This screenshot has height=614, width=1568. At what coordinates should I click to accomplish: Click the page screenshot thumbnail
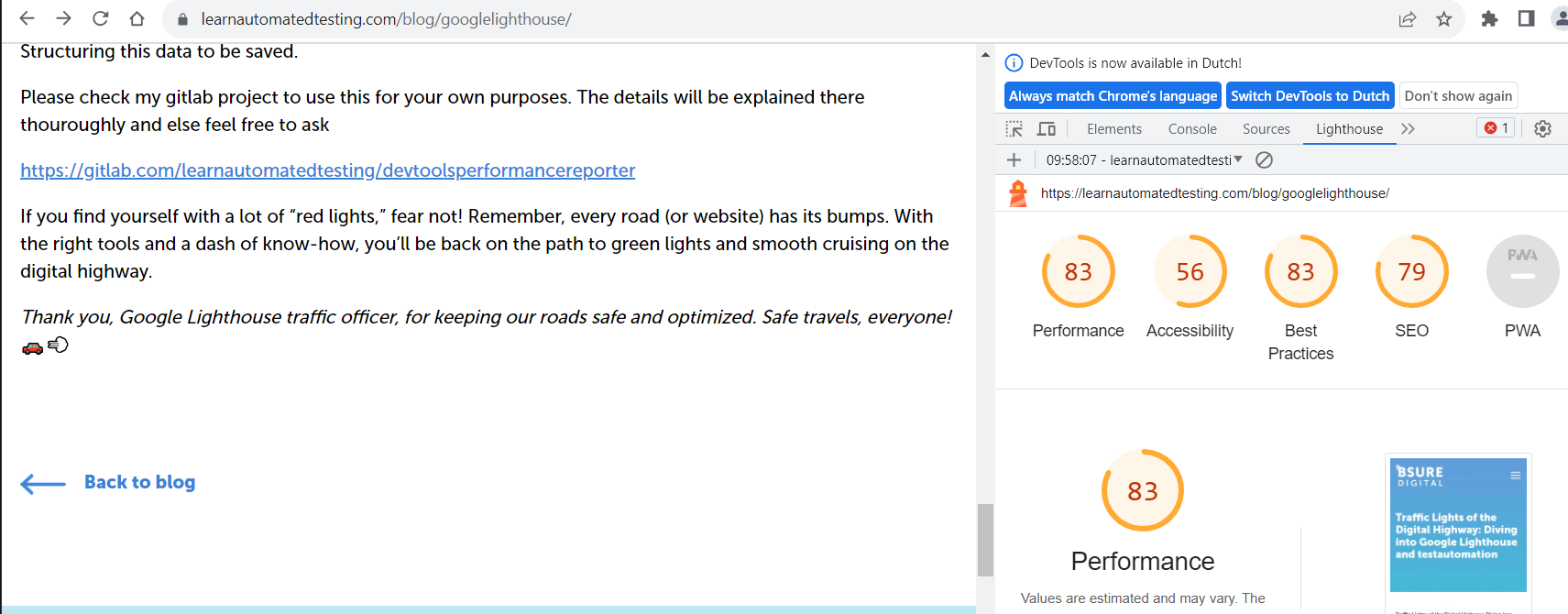[x=1458, y=525]
